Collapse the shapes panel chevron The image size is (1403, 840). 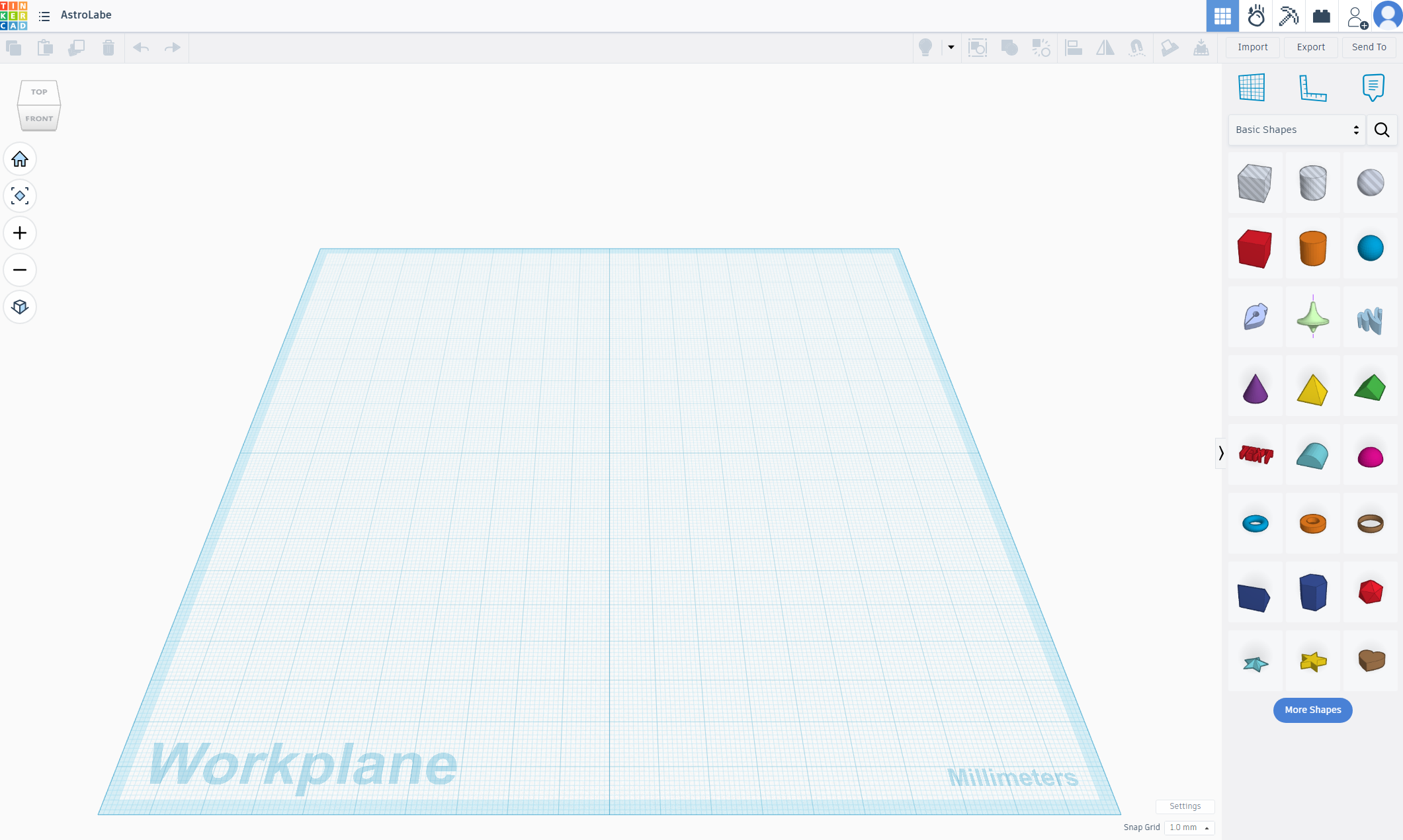click(1221, 453)
